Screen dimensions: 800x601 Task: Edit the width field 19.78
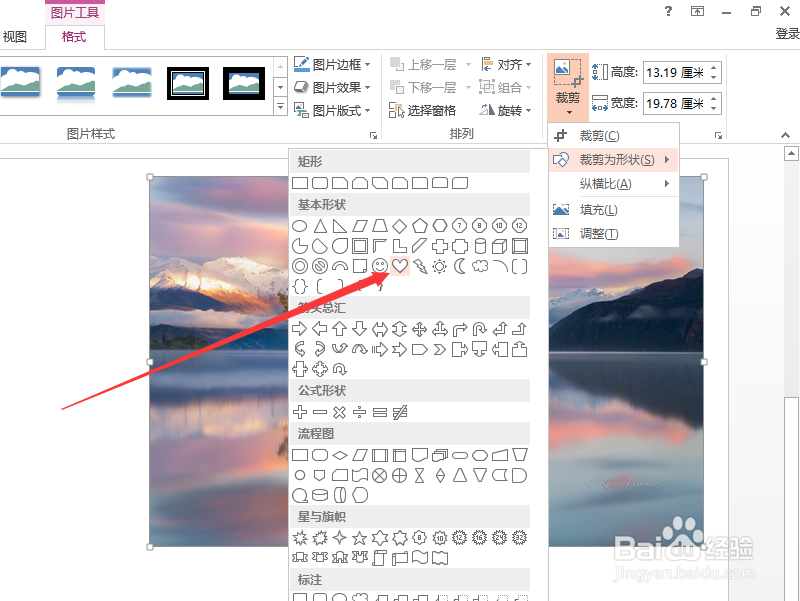pyautogui.click(x=676, y=104)
